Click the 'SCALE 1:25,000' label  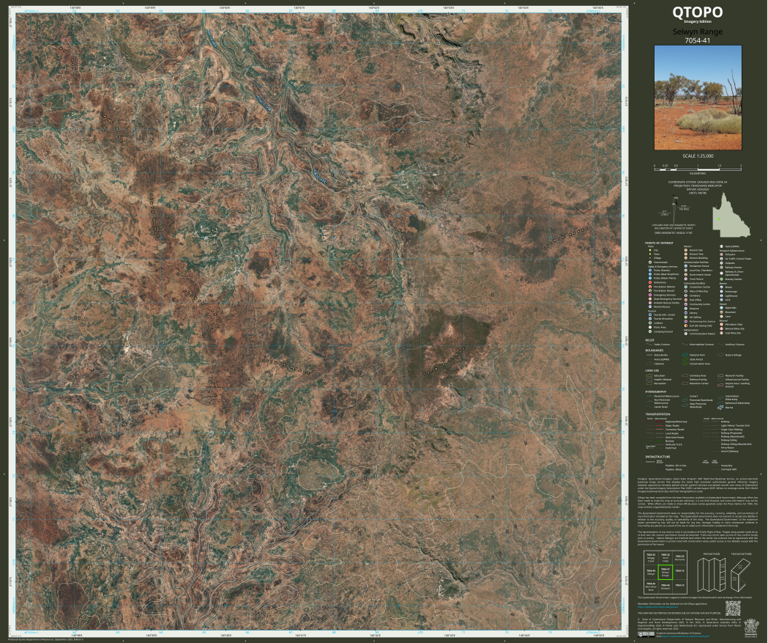click(697, 156)
